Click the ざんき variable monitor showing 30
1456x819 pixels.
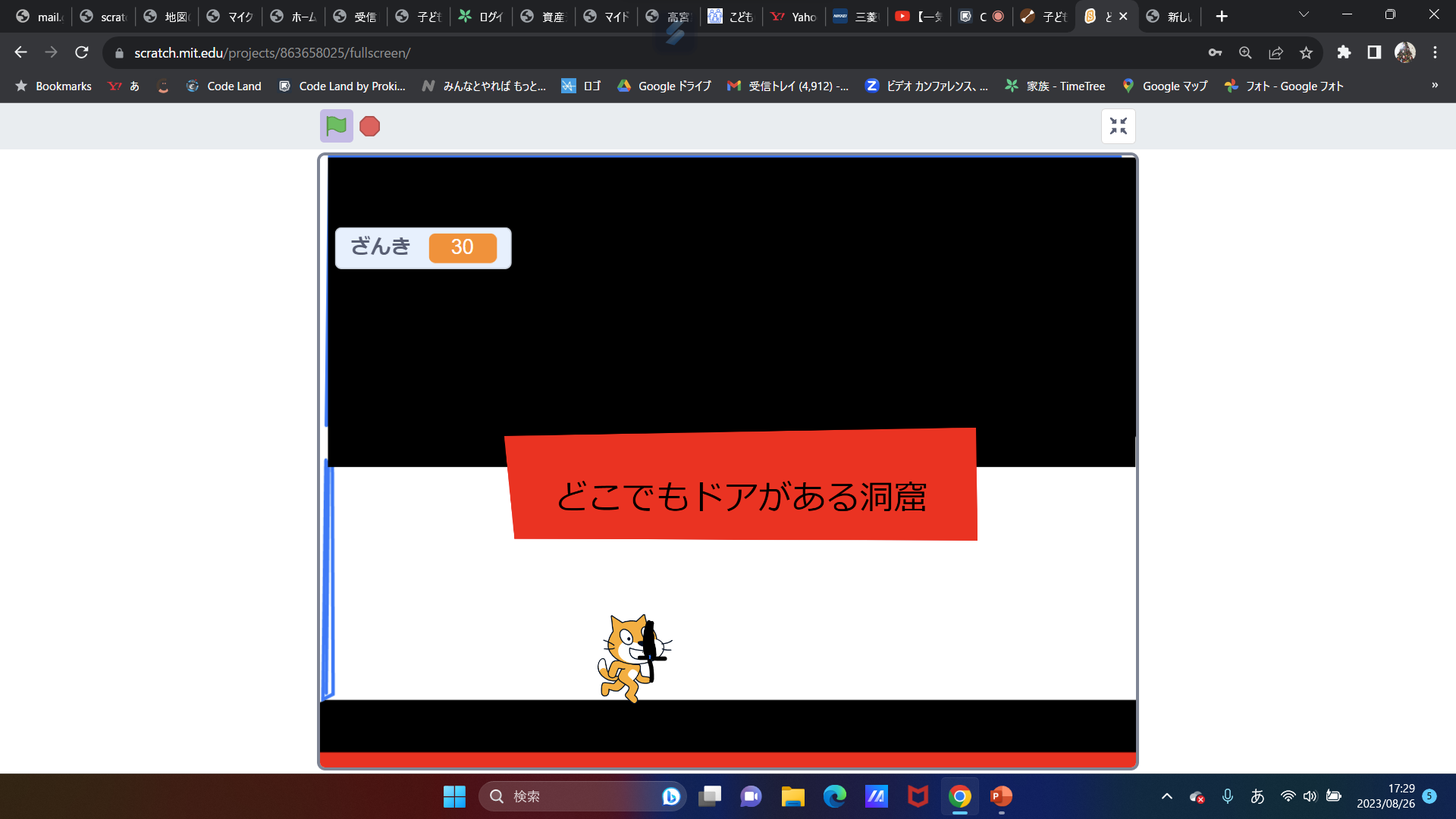tap(423, 247)
